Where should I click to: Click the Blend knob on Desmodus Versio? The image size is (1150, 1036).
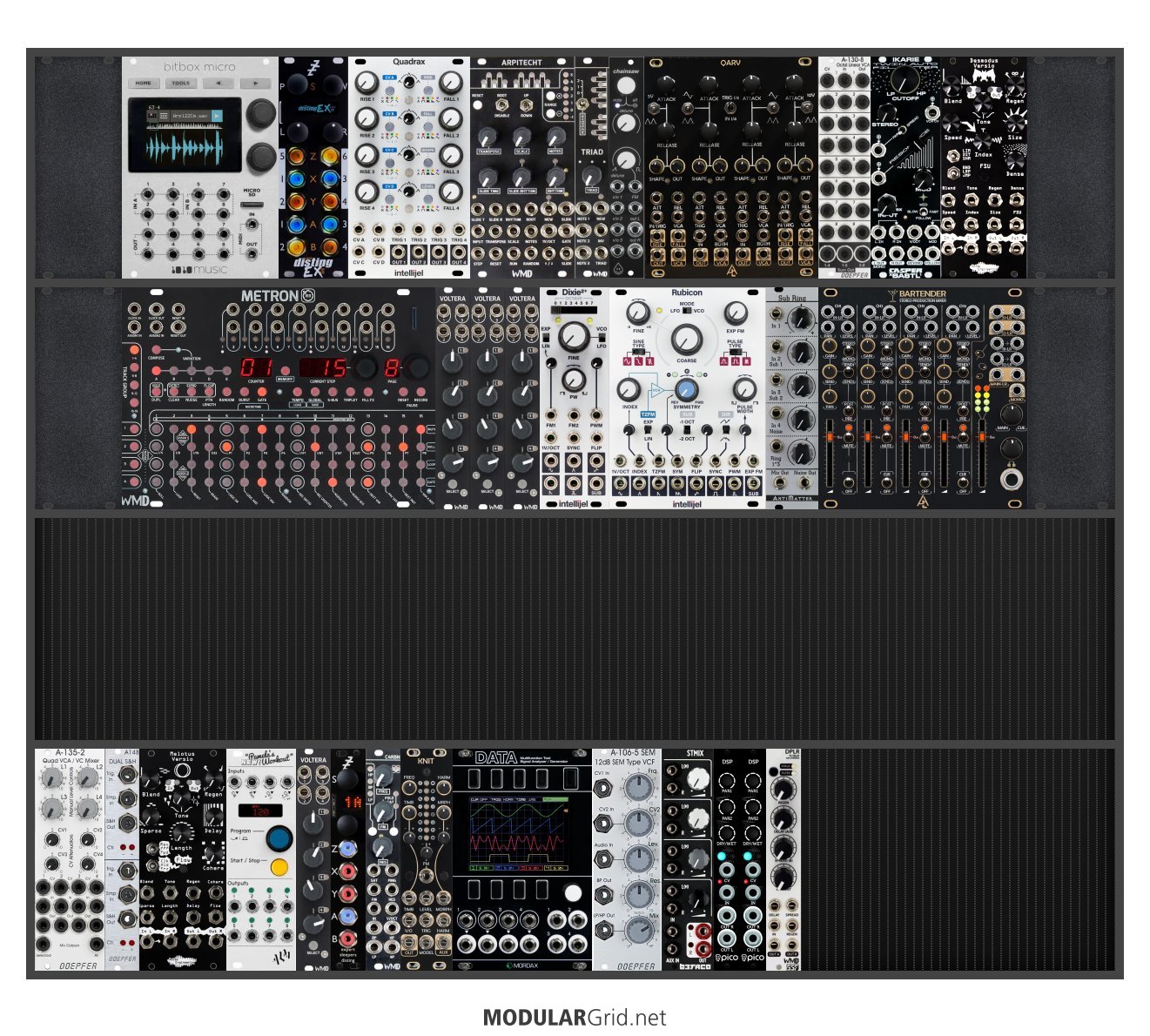click(954, 87)
